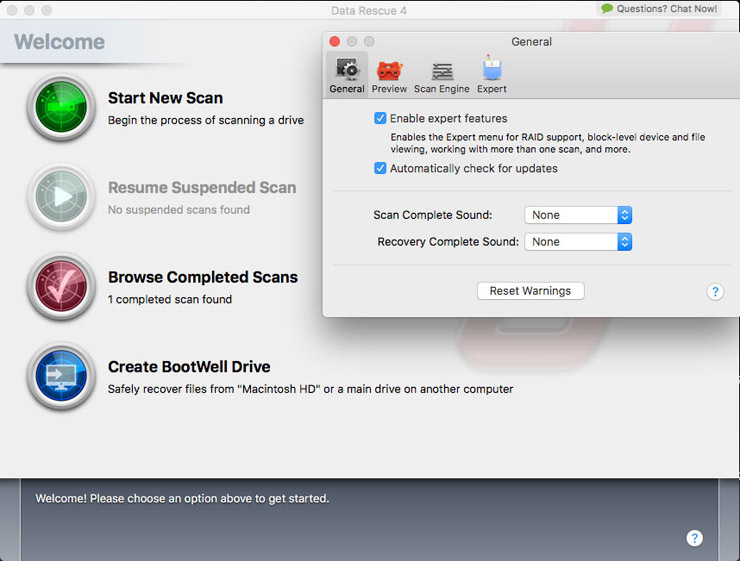Click the Browse Completed Scans heading

tap(203, 277)
